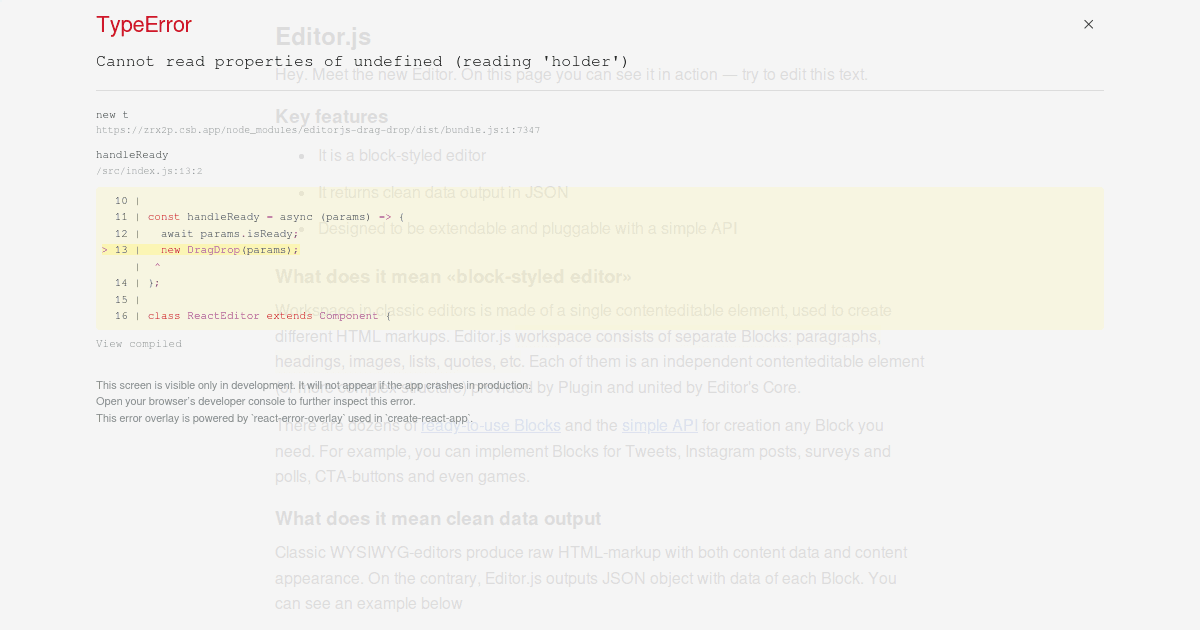
Task: Click the bundle.js source URL
Action: [318, 129]
